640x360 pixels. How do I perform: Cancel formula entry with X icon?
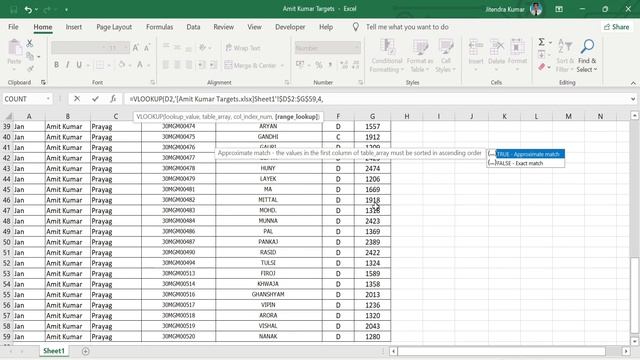[x=77, y=99]
